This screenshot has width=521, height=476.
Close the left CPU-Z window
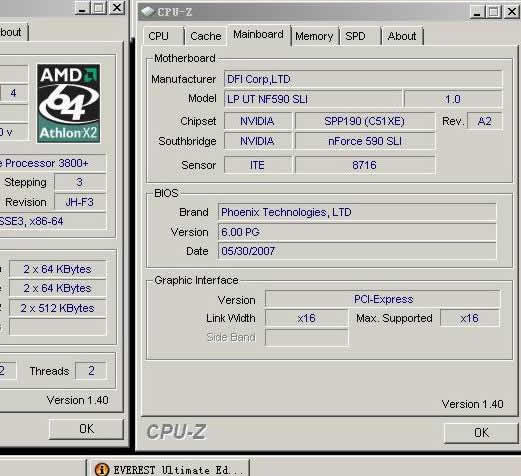117,7
